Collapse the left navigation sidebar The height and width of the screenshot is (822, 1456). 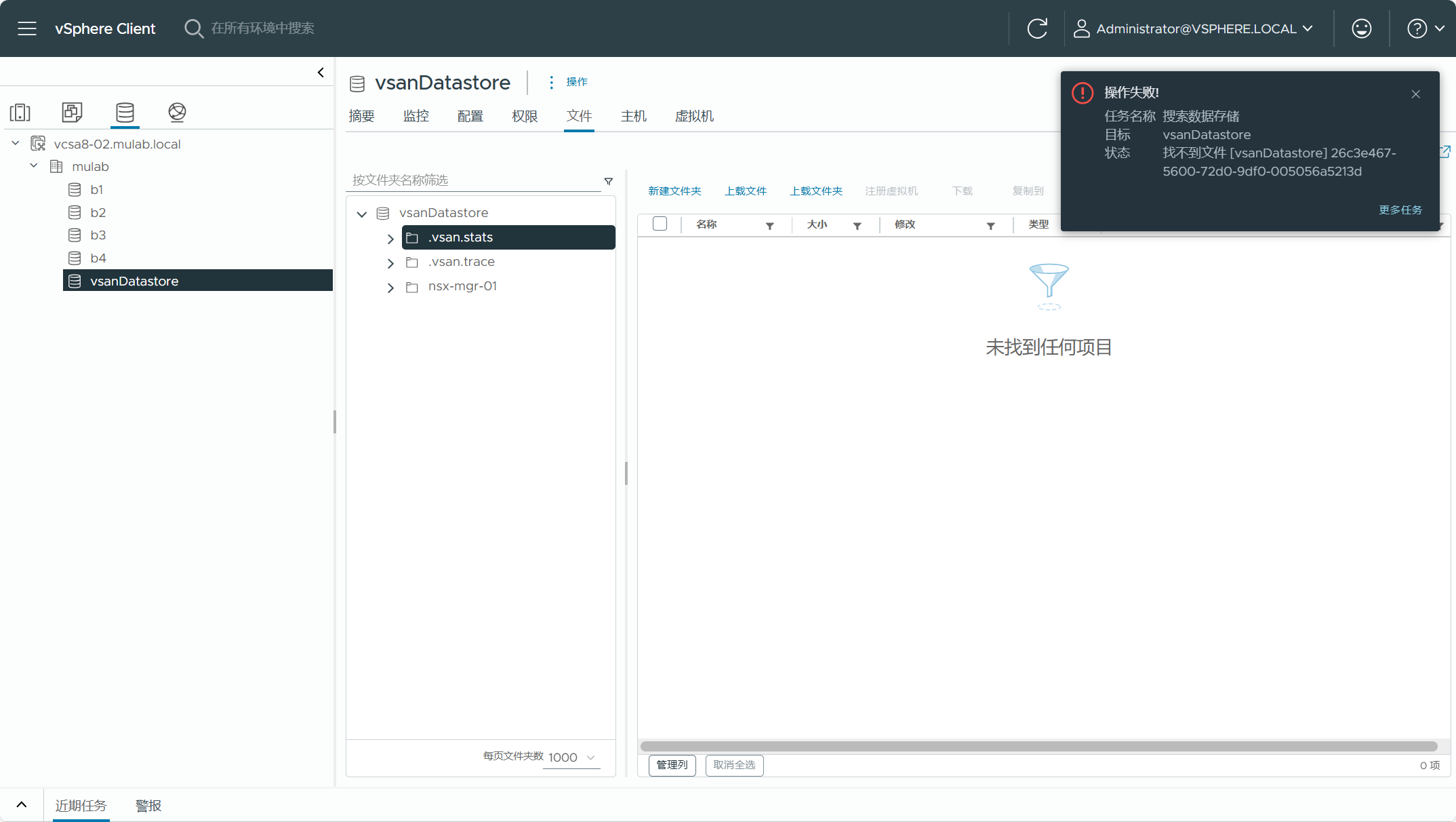[321, 73]
